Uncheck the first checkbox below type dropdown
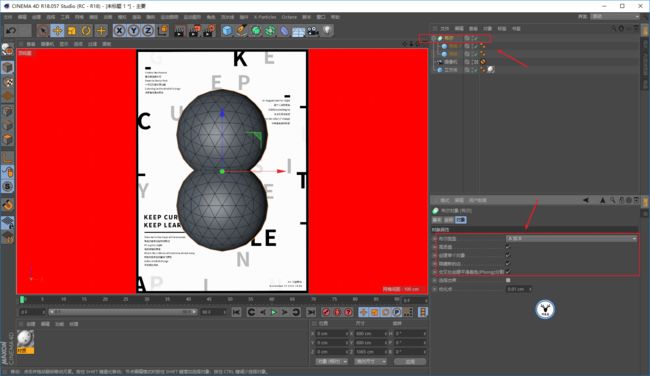This screenshot has width=650, height=376. [508, 247]
